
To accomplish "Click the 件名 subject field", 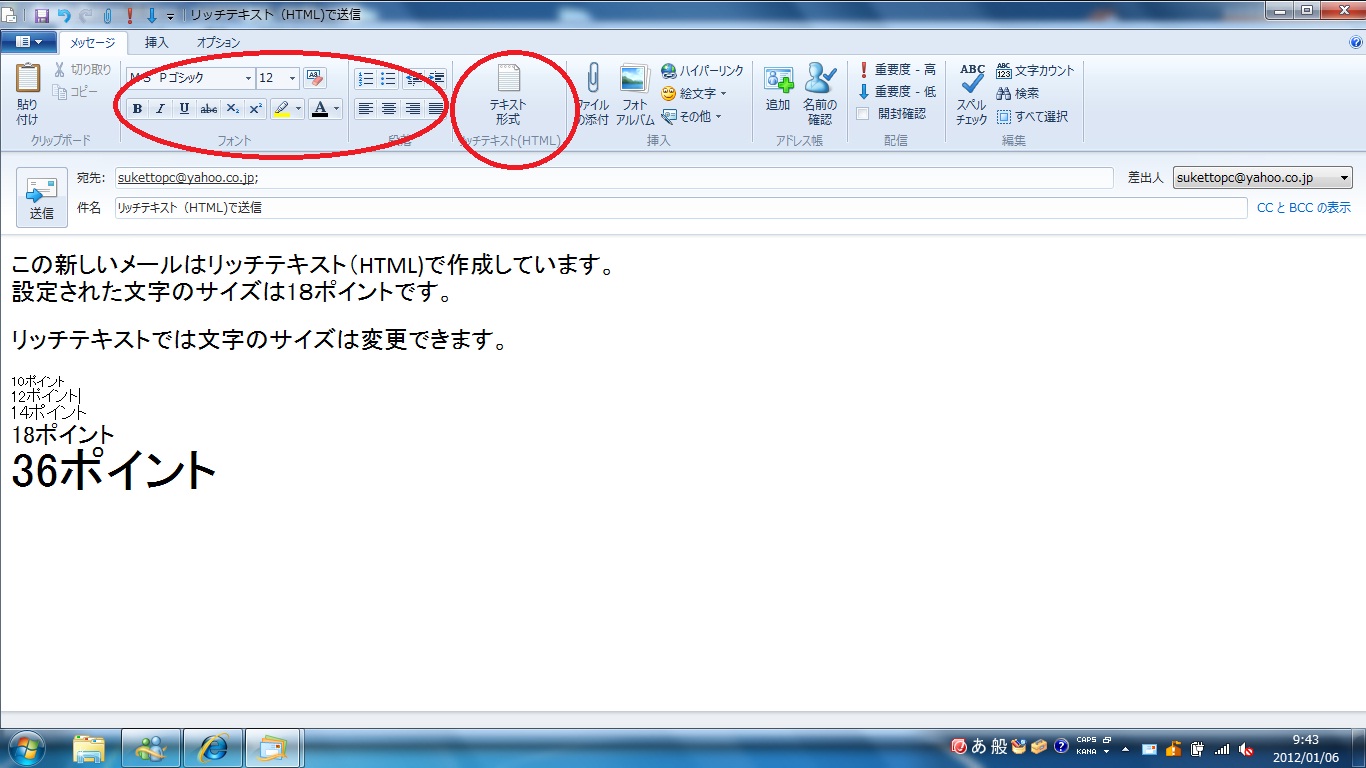I will 681,208.
